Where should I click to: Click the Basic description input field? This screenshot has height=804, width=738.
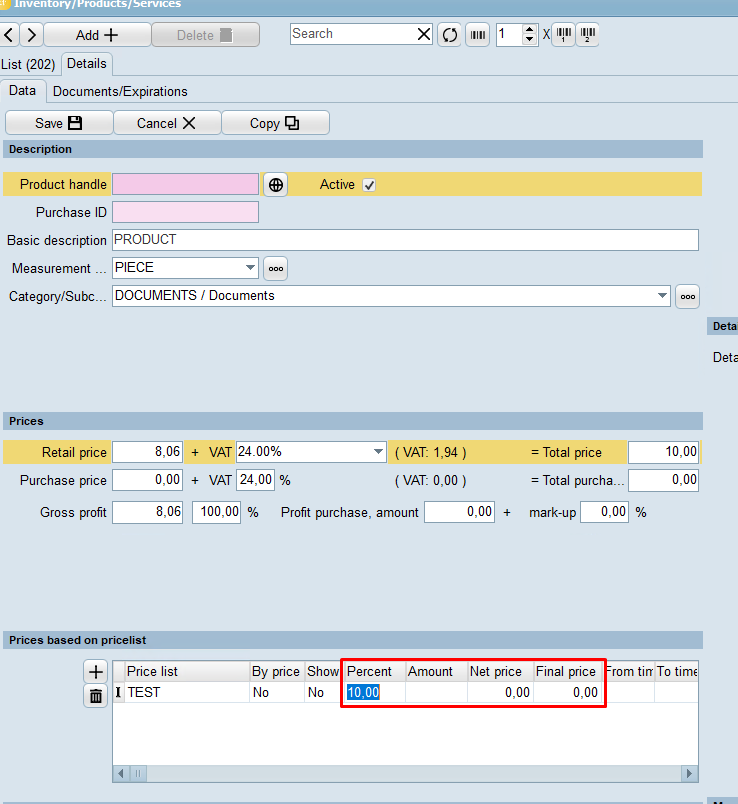tap(405, 240)
